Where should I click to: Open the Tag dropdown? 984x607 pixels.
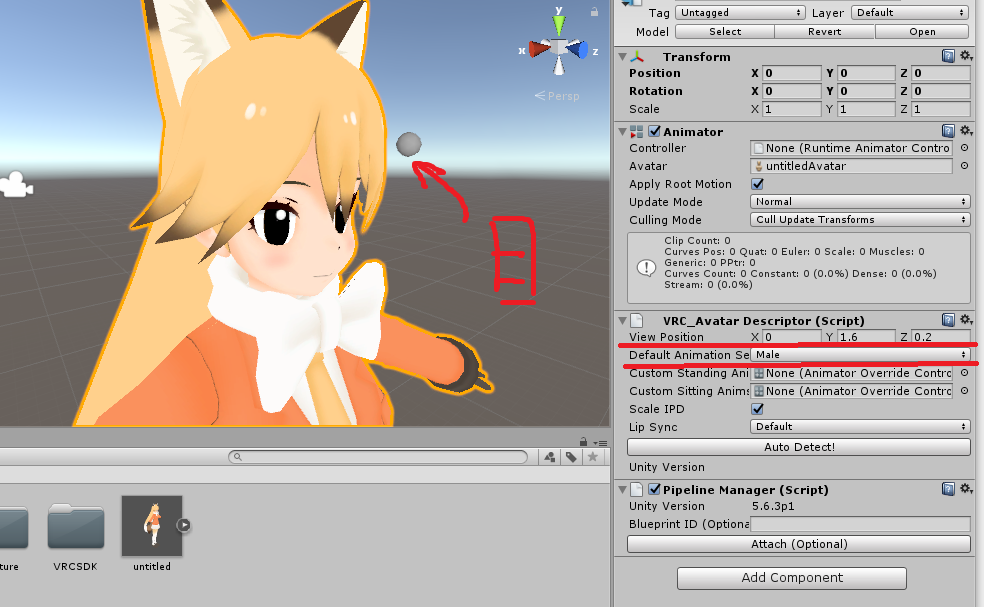[740, 13]
